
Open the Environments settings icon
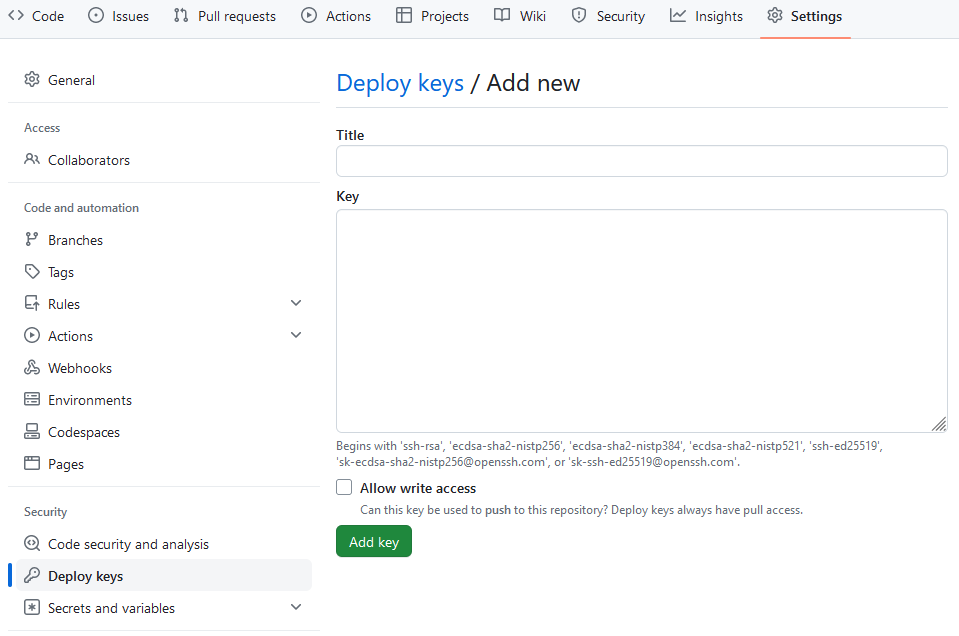click(31, 399)
